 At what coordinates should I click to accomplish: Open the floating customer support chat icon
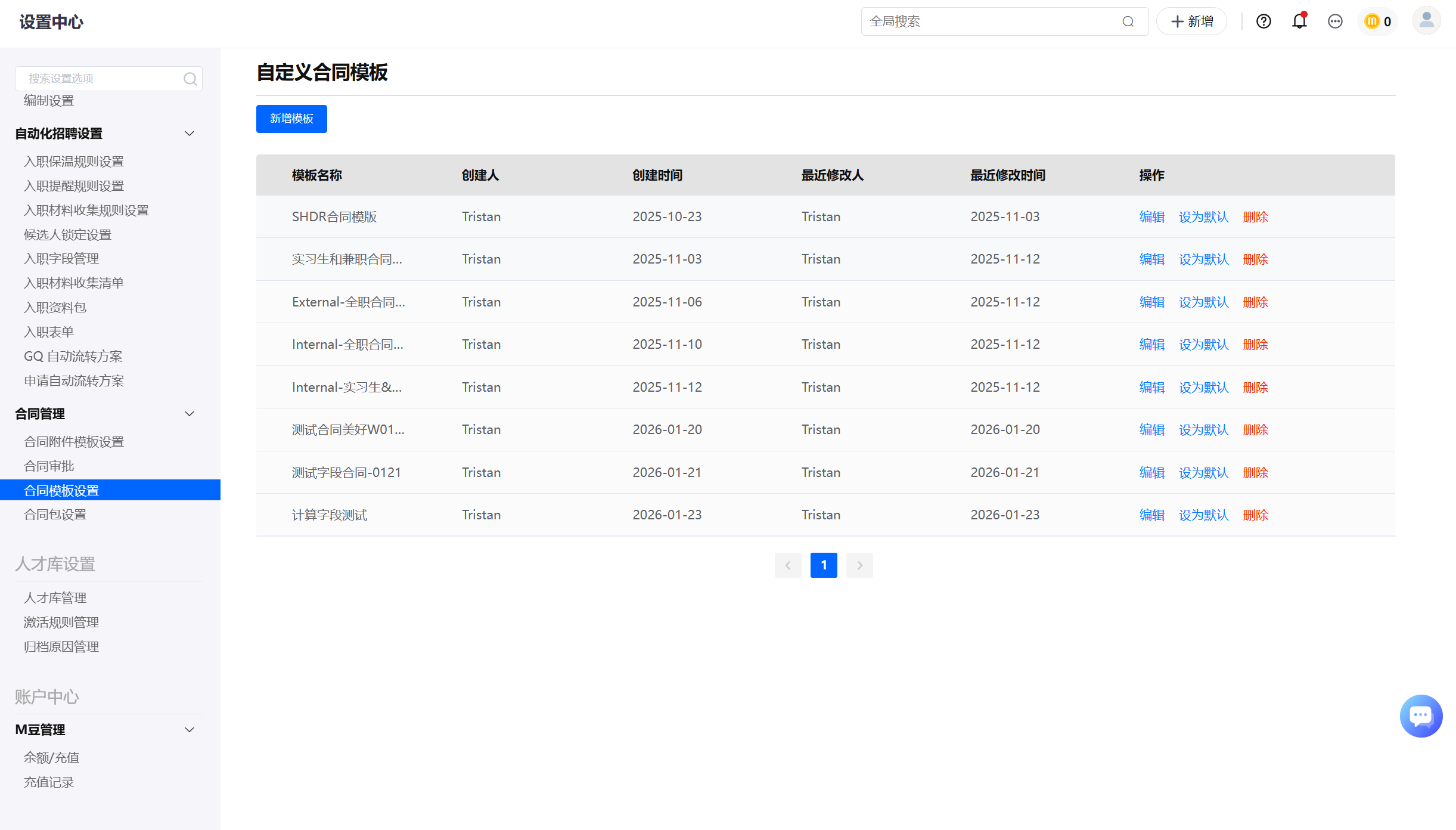(1421, 716)
